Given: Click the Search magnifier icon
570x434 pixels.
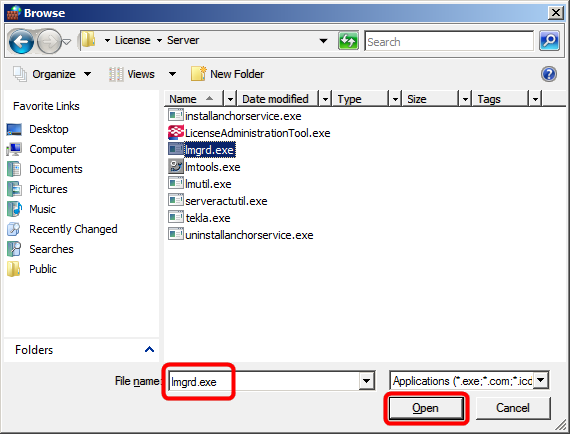Looking at the screenshot, I should (549, 41).
